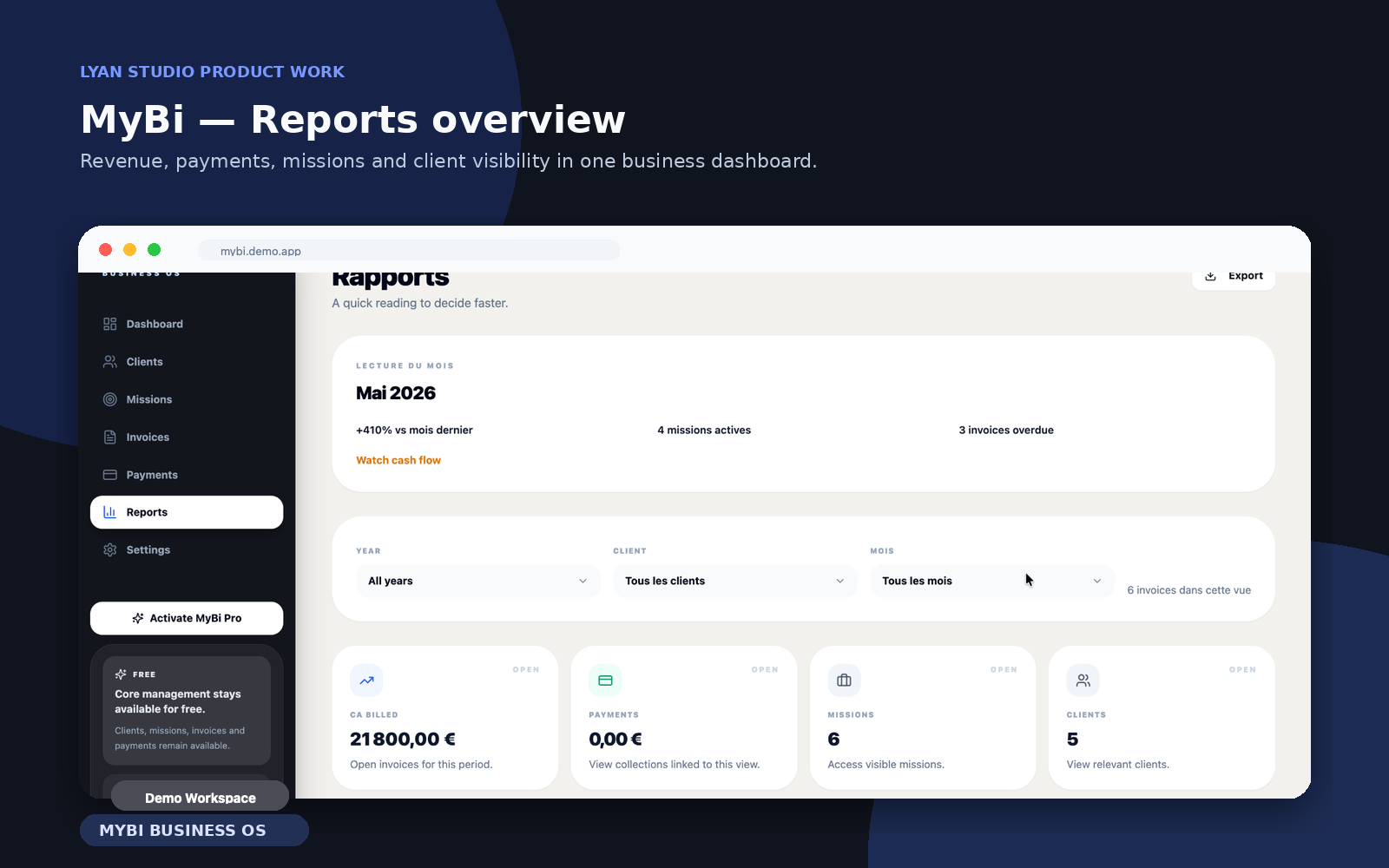Click the Missions target icon in sidebar
Viewport: 1389px width, 868px height.
click(109, 399)
